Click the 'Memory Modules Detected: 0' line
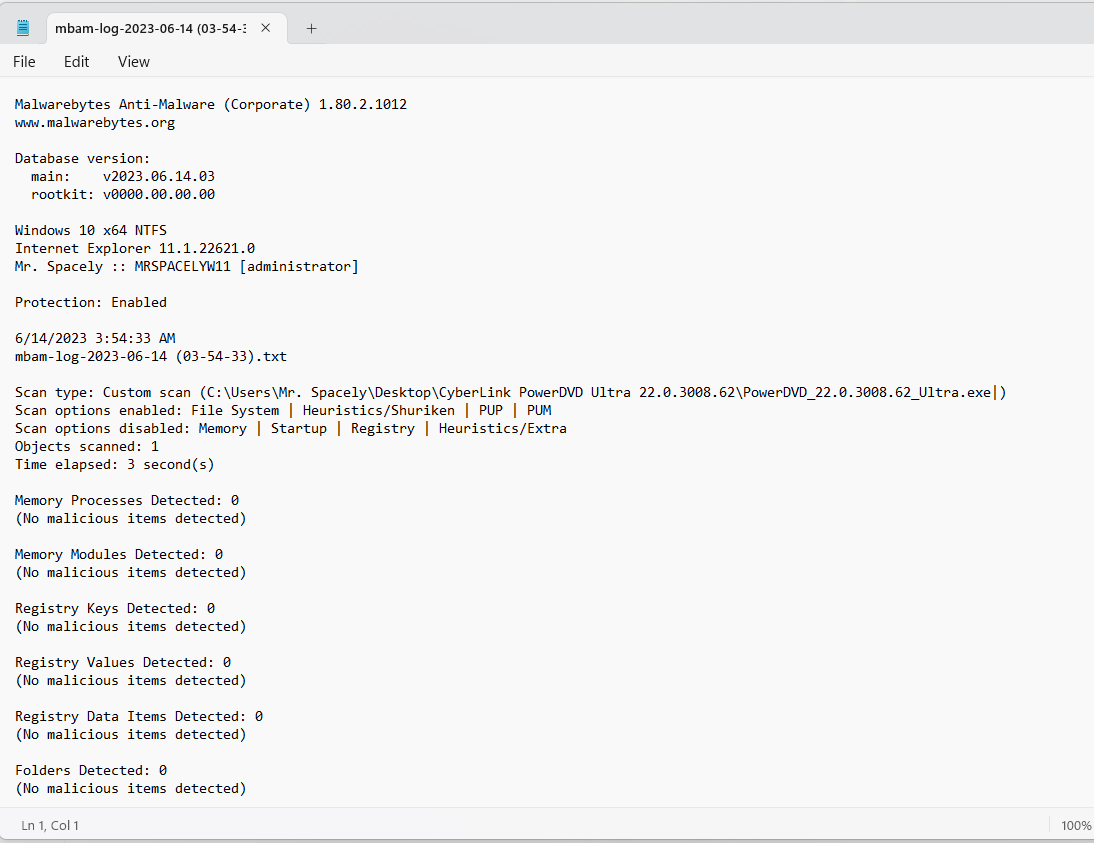 click(x=119, y=555)
